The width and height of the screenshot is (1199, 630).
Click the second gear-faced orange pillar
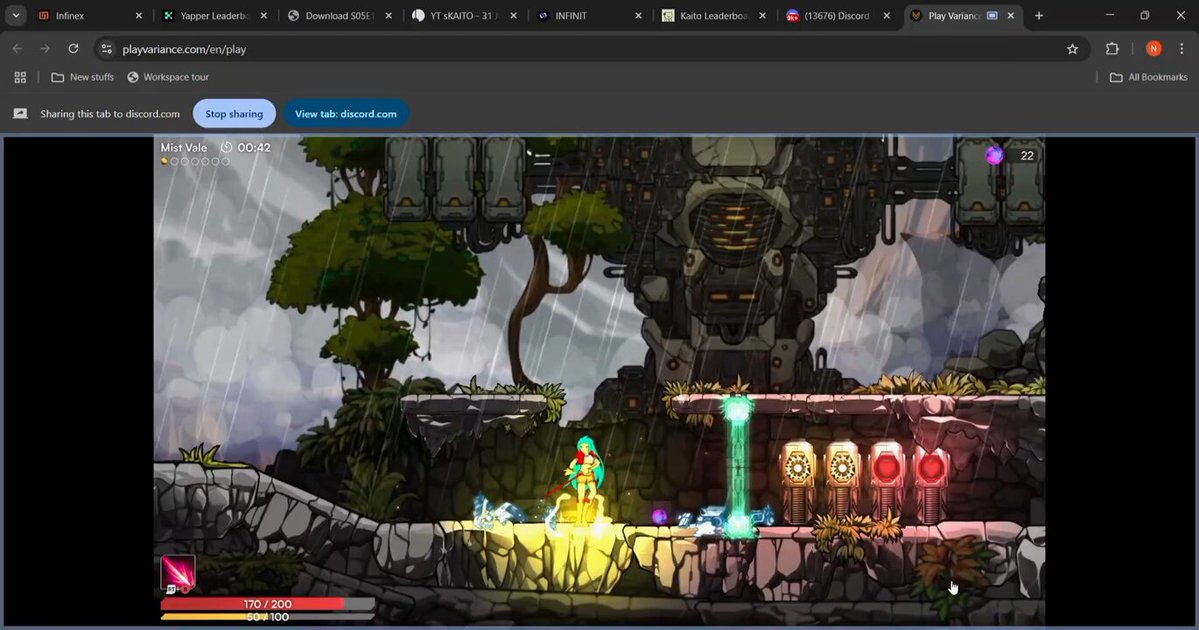pyautogui.click(x=842, y=482)
